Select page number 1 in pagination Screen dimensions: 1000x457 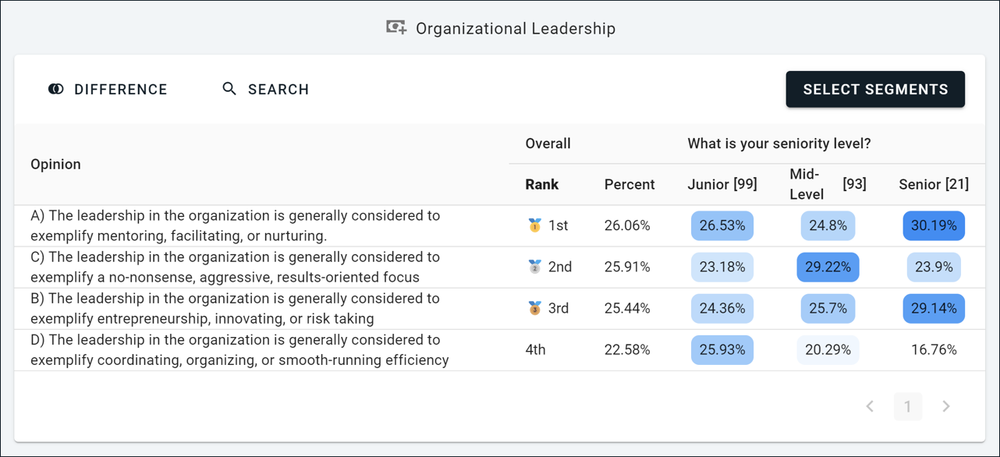pos(908,406)
